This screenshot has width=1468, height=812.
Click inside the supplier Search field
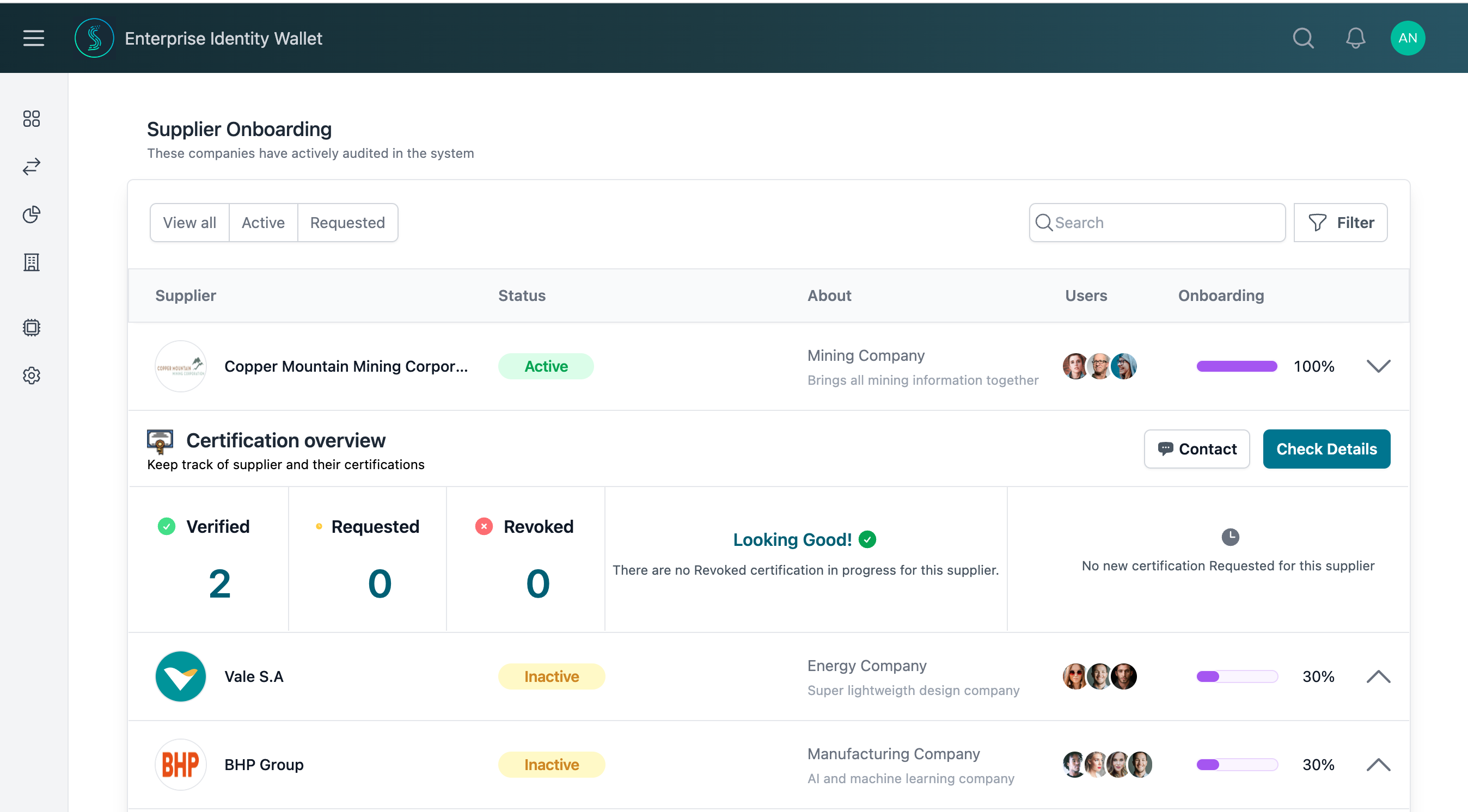[1157, 222]
